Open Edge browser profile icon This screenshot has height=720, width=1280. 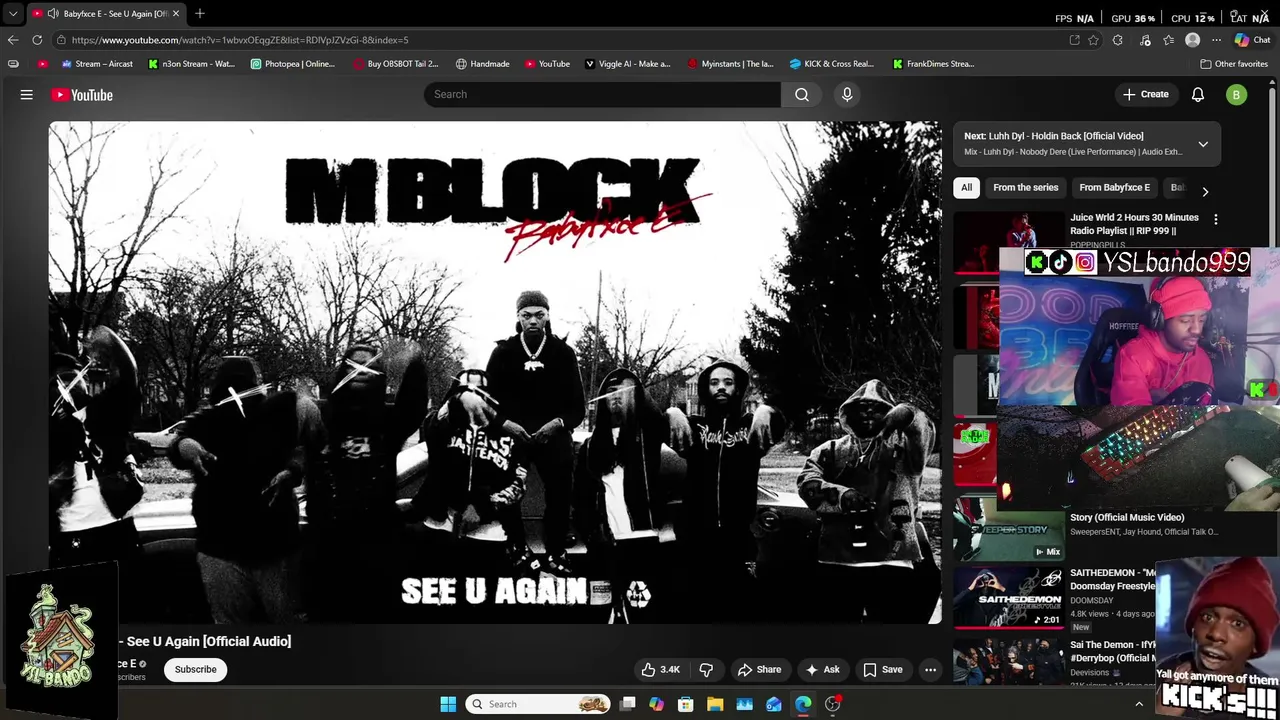point(1192,40)
